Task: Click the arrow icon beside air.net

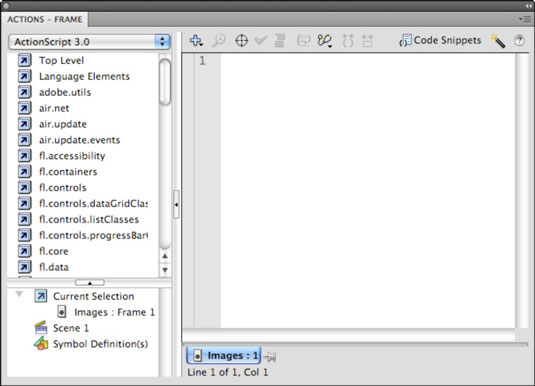Action: (25, 108)
